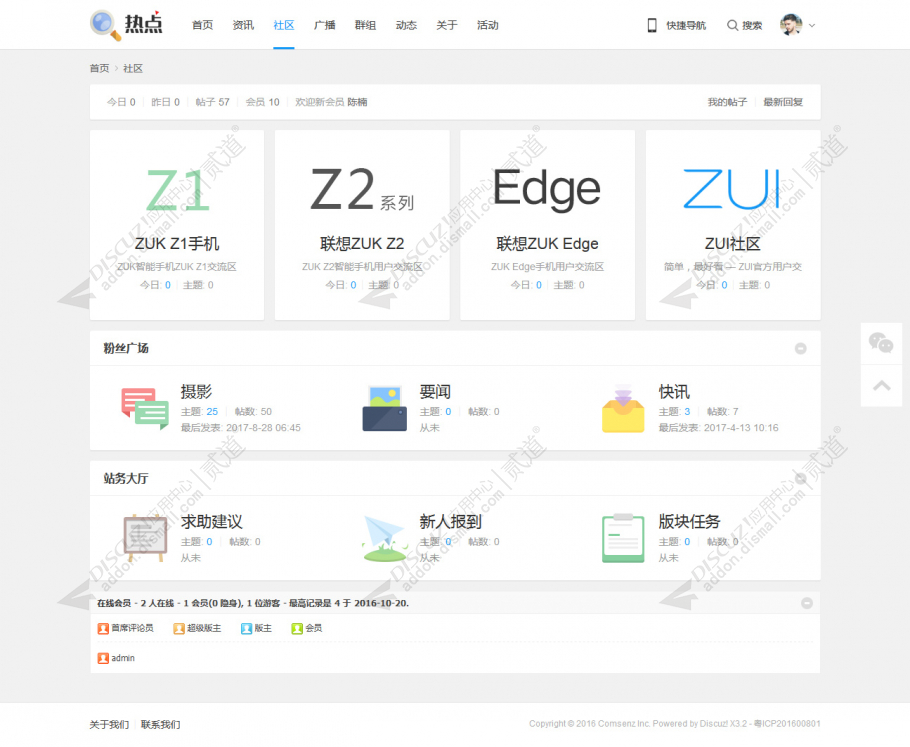910x747 pixels.
Task: Open the 群组 nav tab
Action: click(x=366, y=25)
